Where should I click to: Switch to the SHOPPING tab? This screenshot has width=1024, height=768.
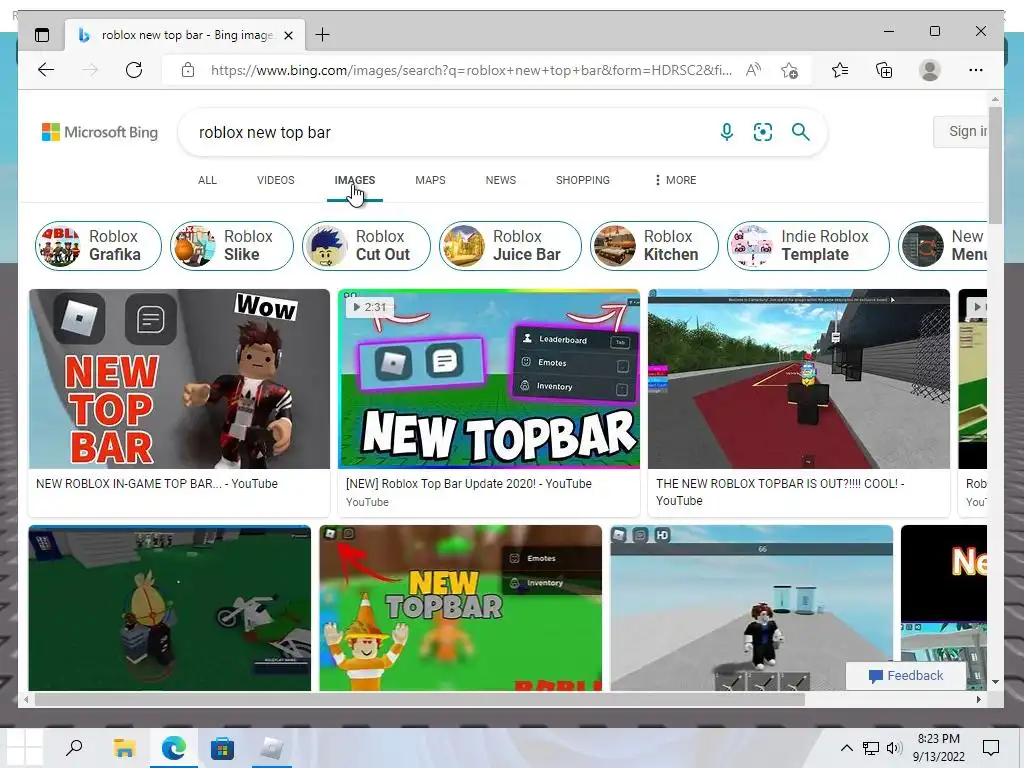(583, 180)
